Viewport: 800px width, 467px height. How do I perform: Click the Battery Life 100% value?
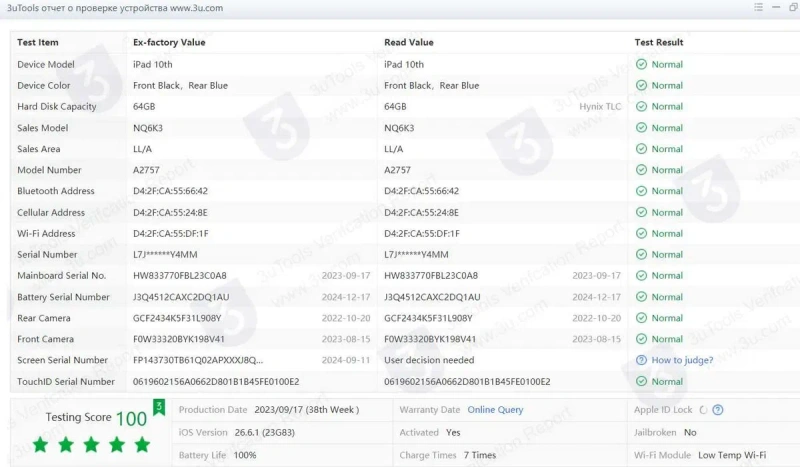[x=245, y=455]
